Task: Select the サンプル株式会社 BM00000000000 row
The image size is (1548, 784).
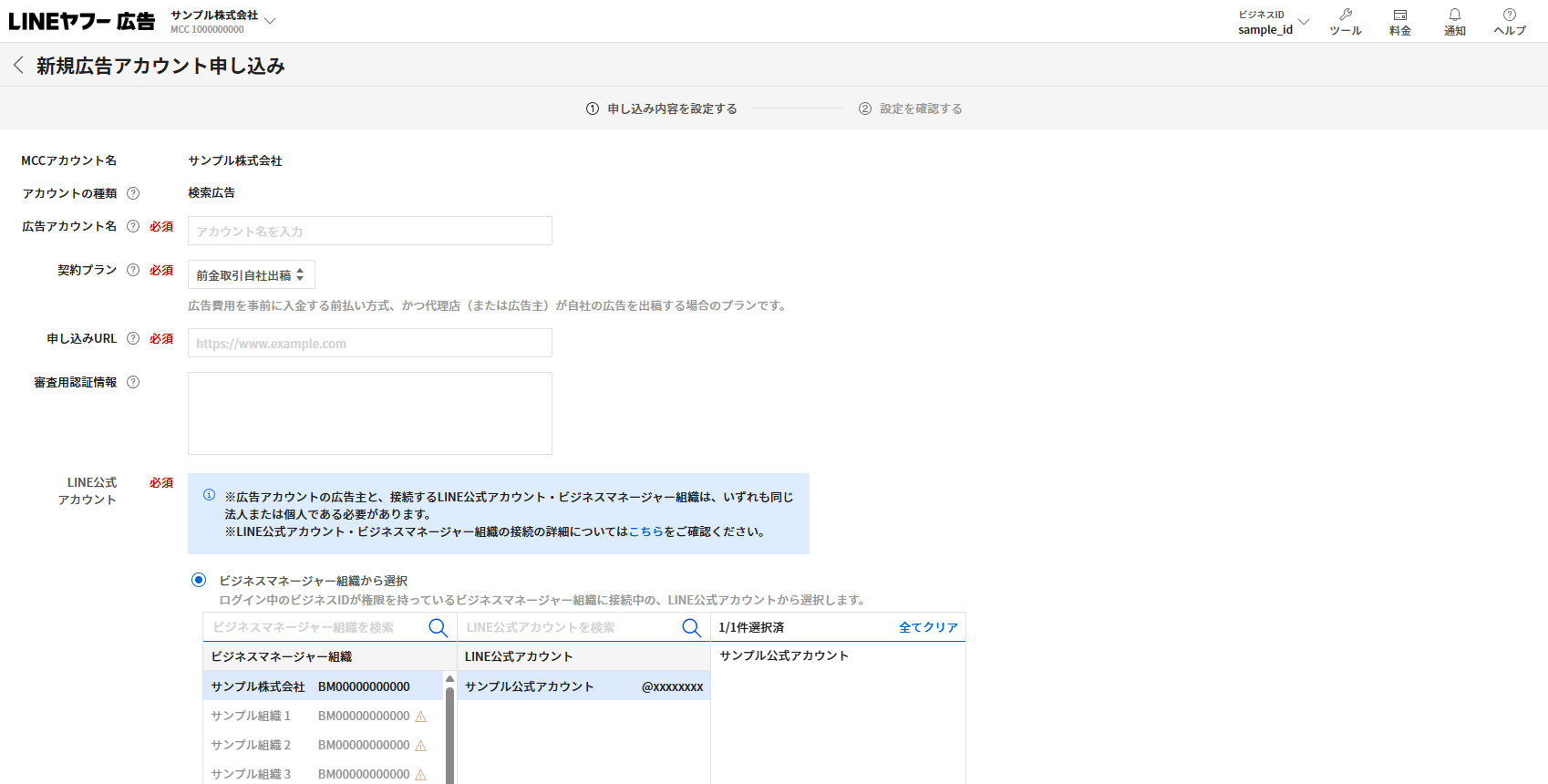Action: [x=323, y=686]
